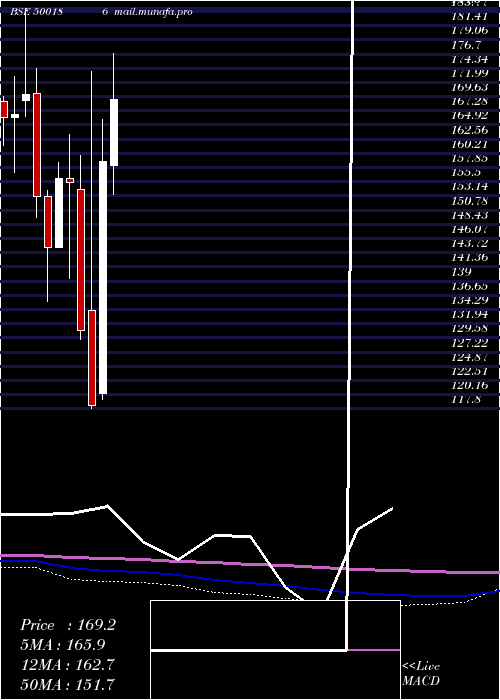Select the 176.7 price axis label
Image resolution: width=500 pixels, height=700 pixels.
click(x=467, y=45)
